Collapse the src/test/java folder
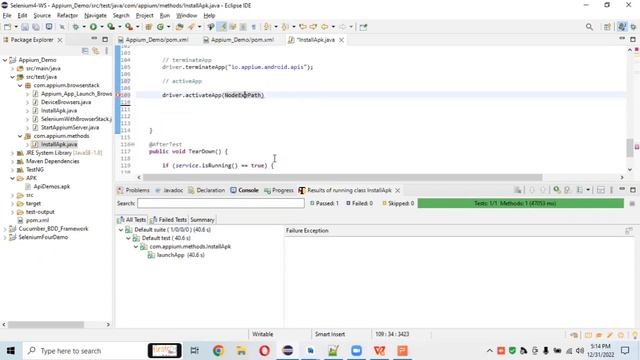This screenshot has width=640, height=360. click(x=13, y=77)
